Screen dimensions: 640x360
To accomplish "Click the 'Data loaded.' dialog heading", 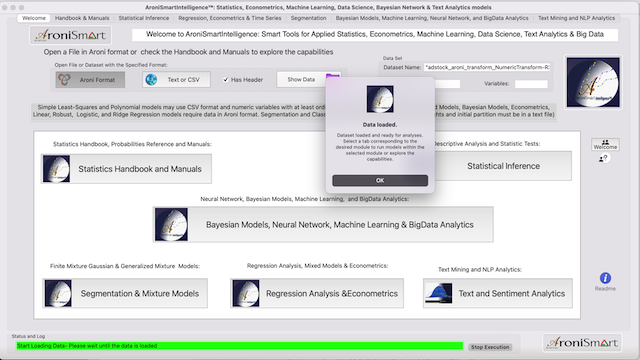I will coord(380,124).
